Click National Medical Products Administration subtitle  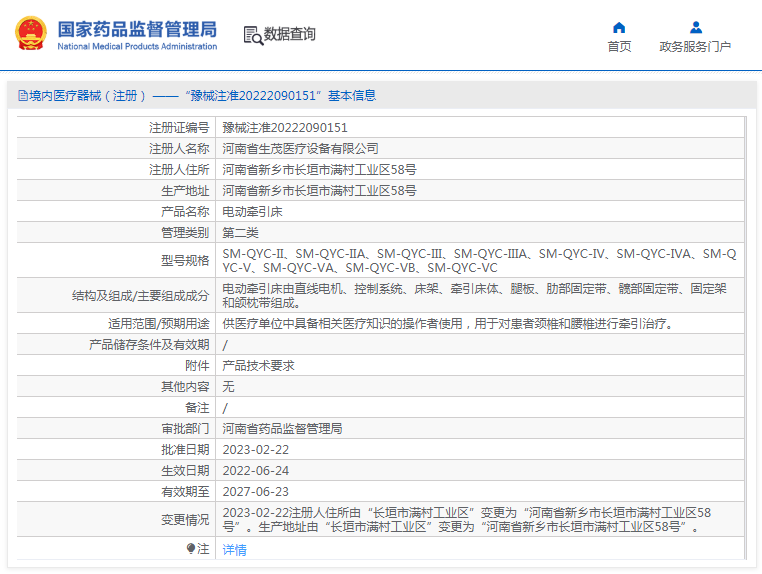[x=137, y=46]
